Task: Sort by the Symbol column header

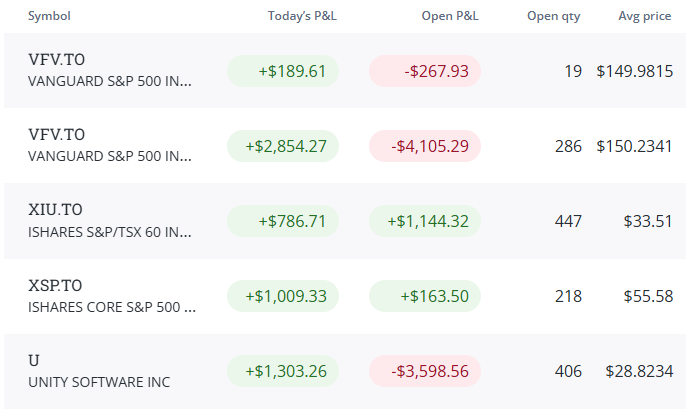Action: (x=49, y=16)
